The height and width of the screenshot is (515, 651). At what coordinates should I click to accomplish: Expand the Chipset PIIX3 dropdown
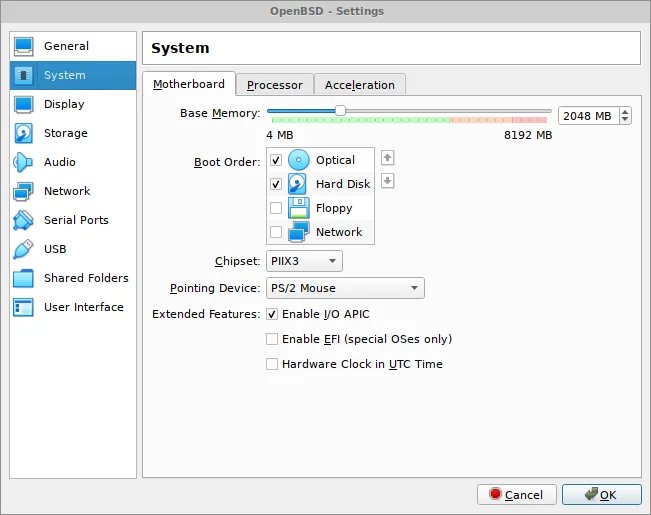[x=305, y=261]
